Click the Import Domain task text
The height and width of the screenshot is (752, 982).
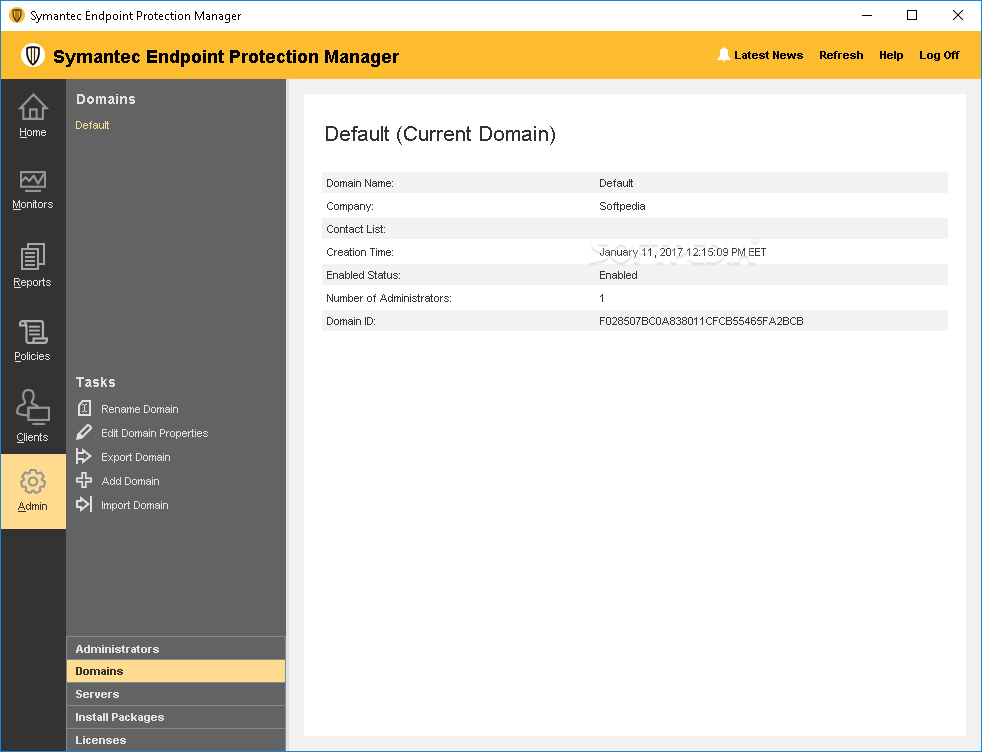[x=135, y=505]
